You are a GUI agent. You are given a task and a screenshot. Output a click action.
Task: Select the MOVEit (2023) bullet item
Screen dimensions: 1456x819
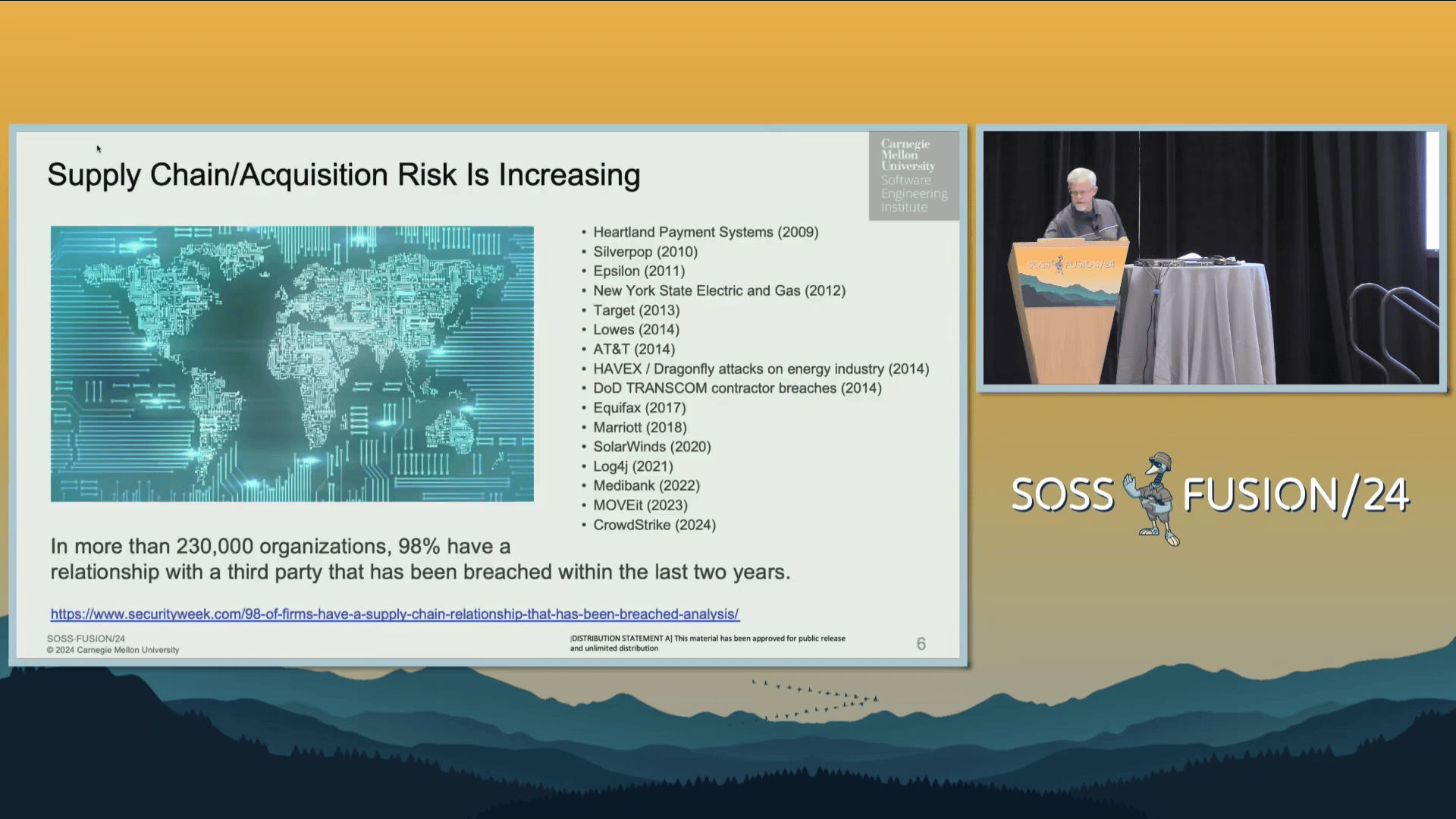[x=640, y=505]
